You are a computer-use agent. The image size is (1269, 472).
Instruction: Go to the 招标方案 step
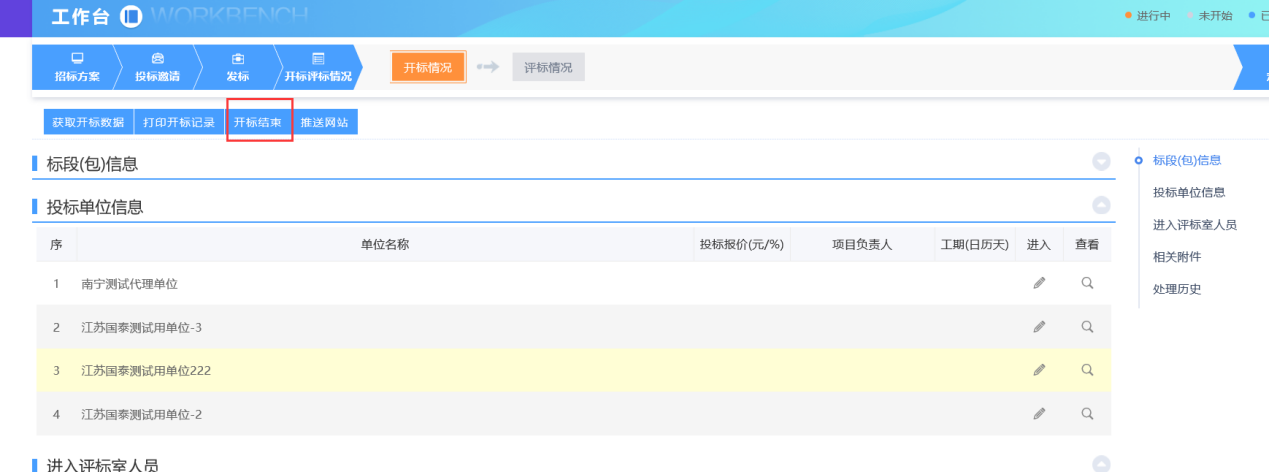click(76, 67)
